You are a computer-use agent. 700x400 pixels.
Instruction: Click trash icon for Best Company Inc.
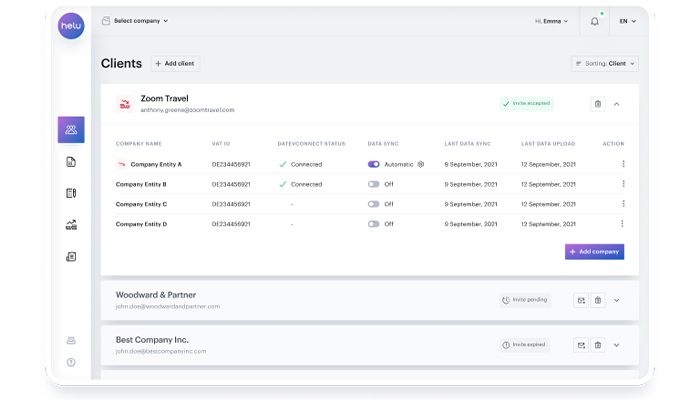(598, 345)
